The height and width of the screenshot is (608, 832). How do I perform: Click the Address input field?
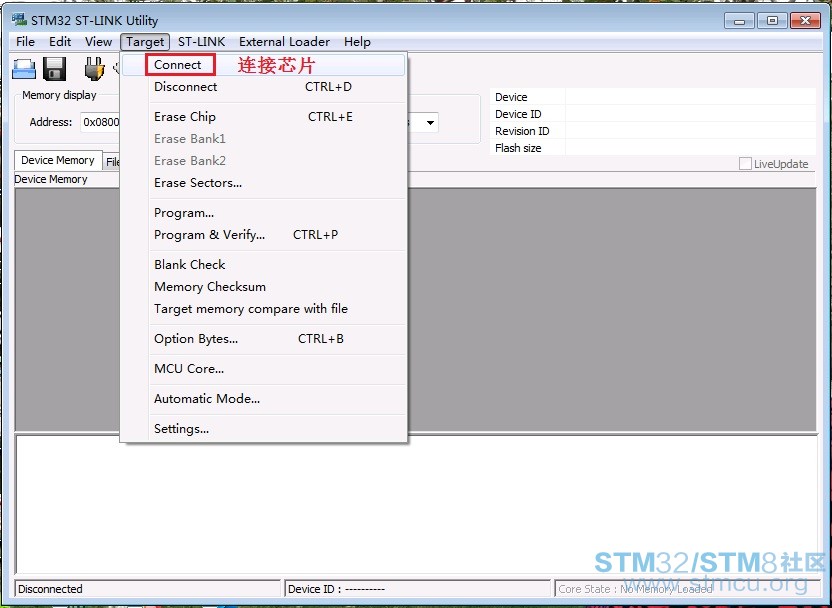tap(100, 122)
